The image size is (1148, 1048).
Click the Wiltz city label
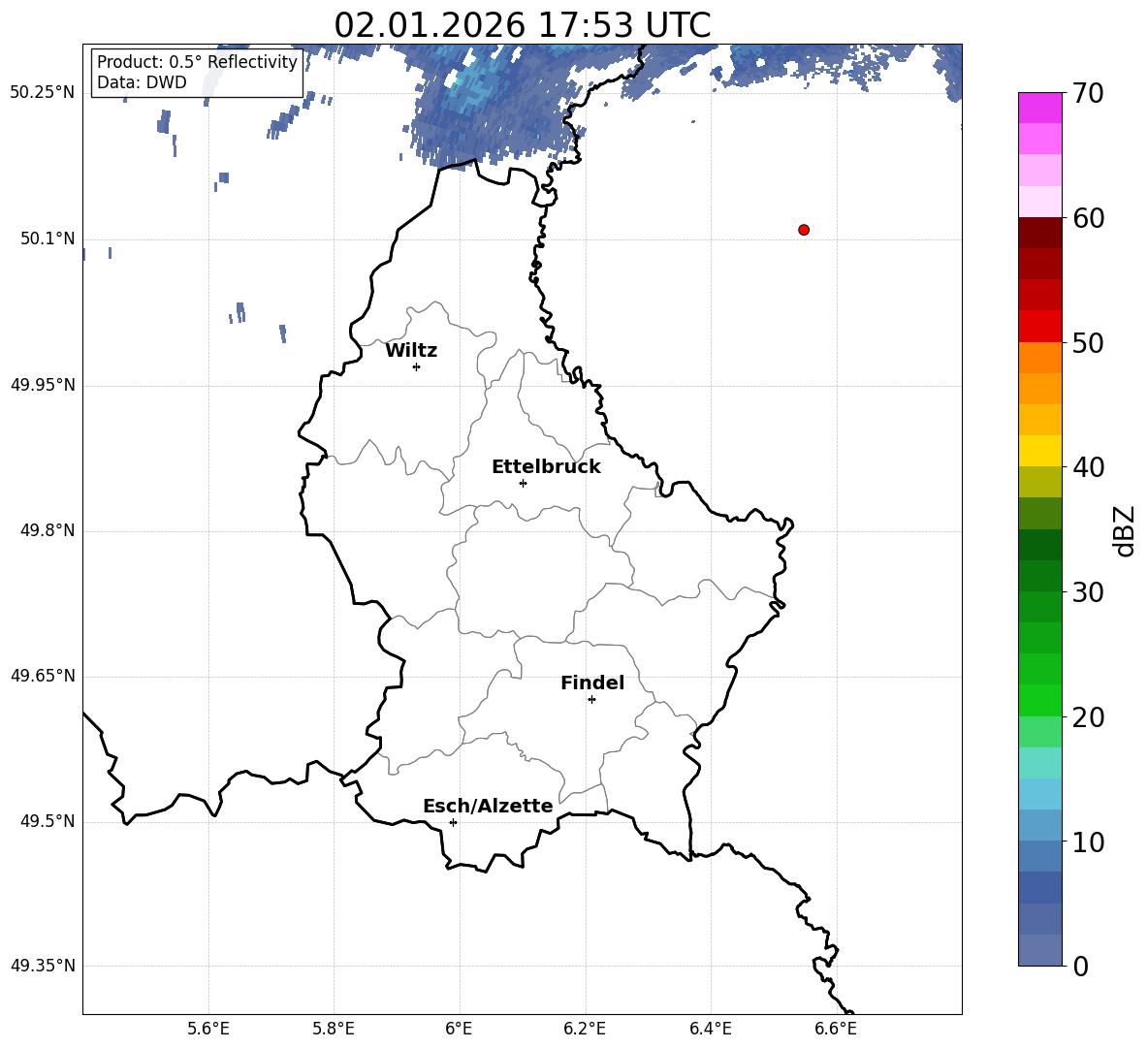click(x=411, y=351)
